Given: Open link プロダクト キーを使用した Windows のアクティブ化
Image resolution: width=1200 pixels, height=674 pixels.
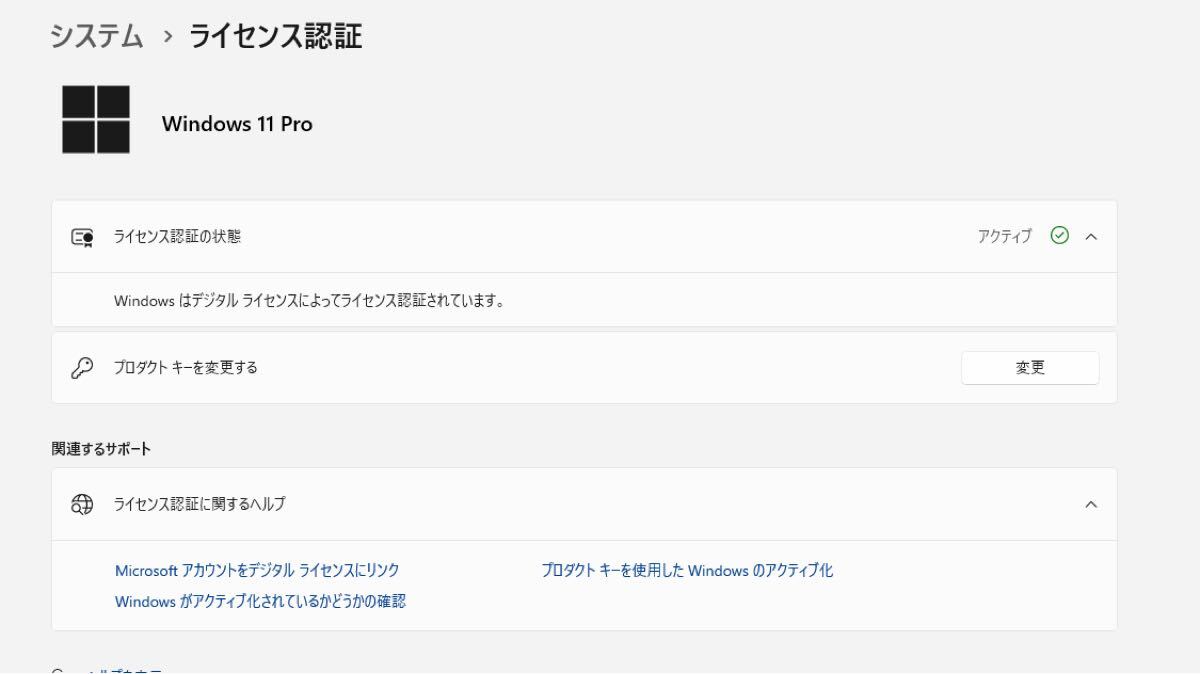Looking at the screenshot, I should point(687,571).
